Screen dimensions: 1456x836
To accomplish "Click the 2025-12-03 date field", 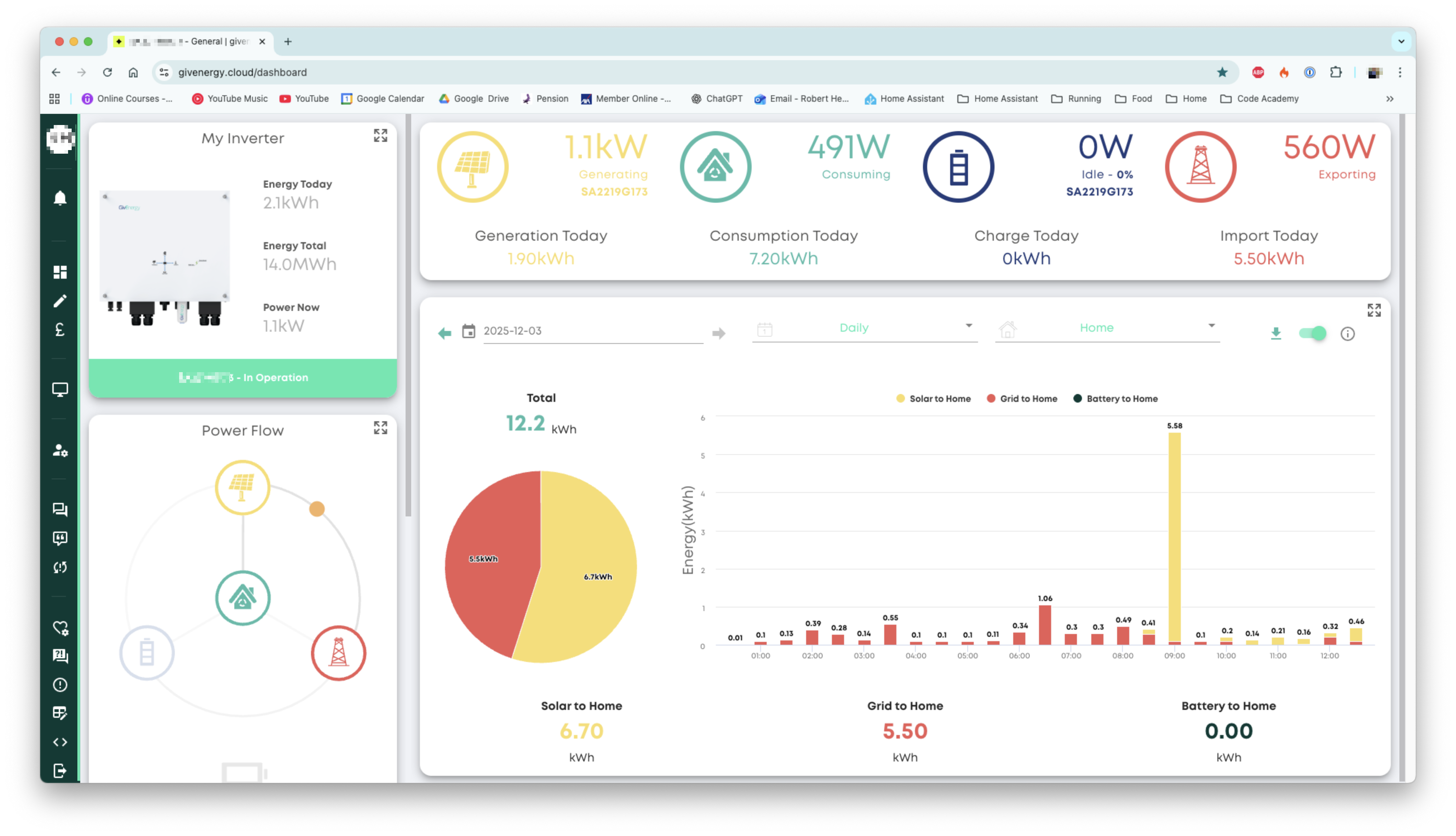I will click(593, 331).
